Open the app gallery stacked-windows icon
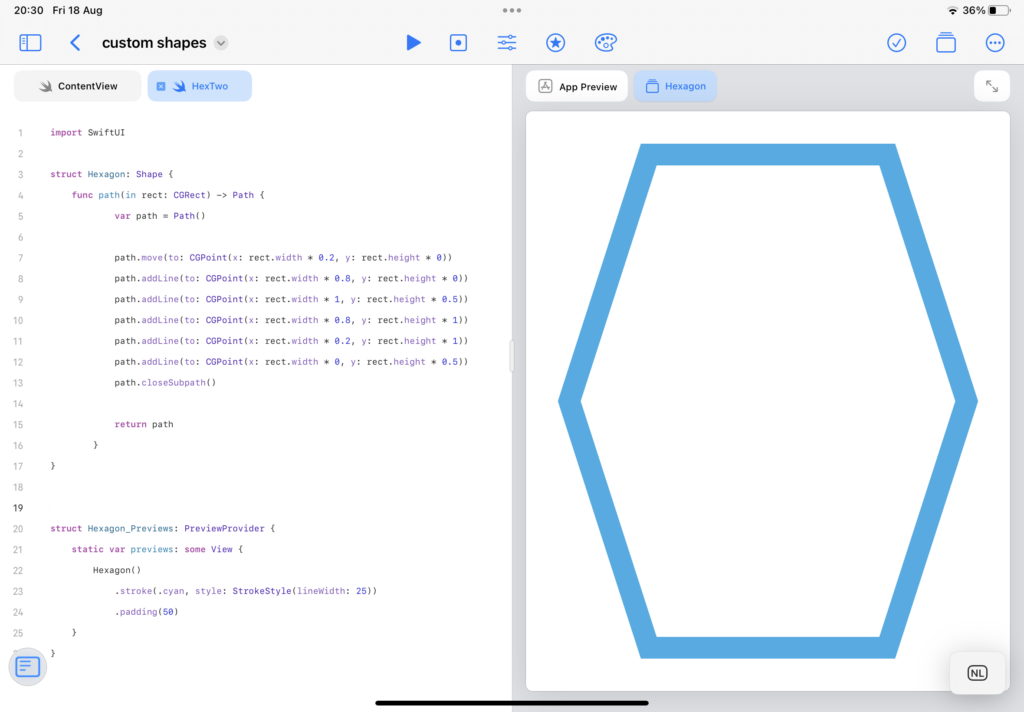This screenshot has height=712, width=1024. coord(945,43)
